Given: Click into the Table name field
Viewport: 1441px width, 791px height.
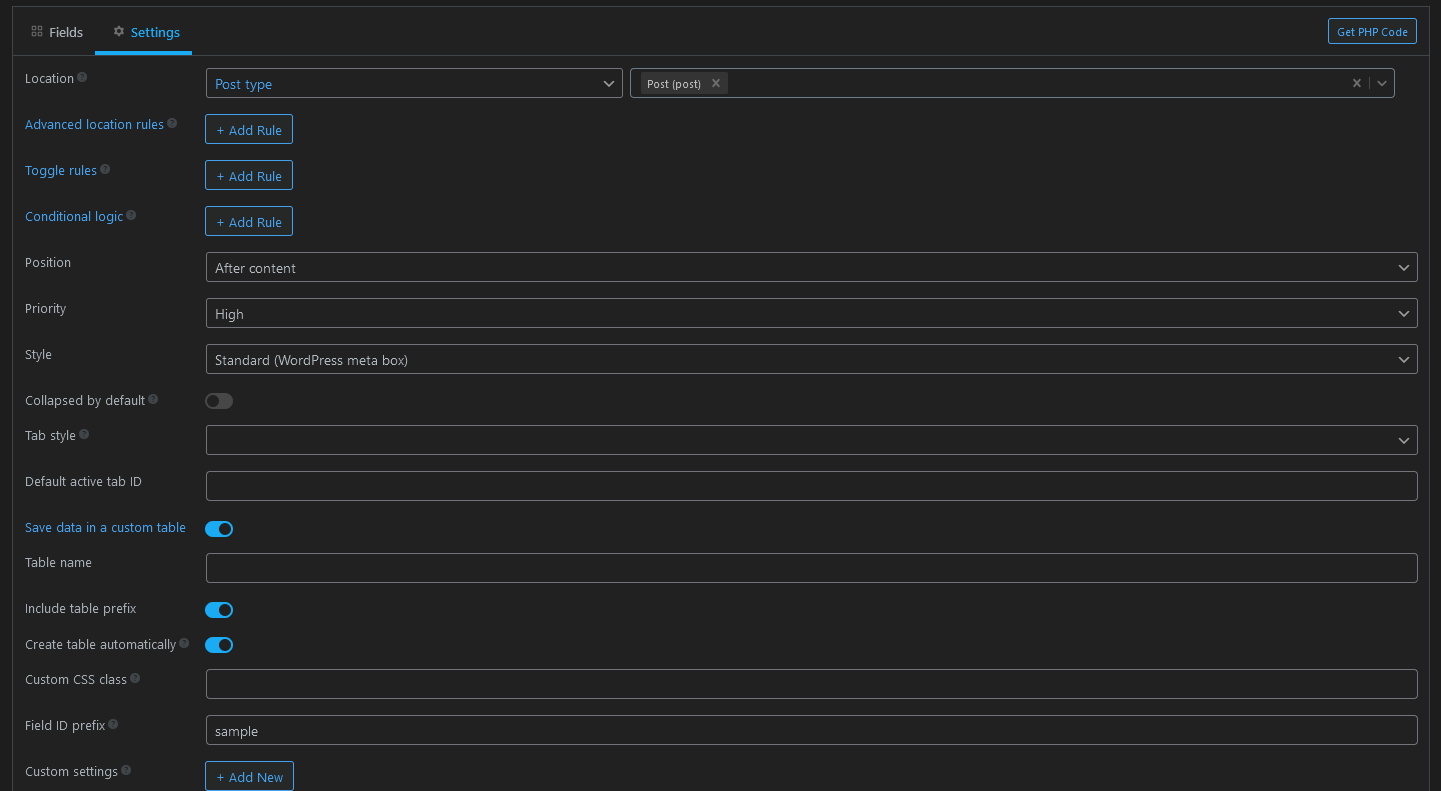Looking at the screenshot, I should [x=811, y=568].
